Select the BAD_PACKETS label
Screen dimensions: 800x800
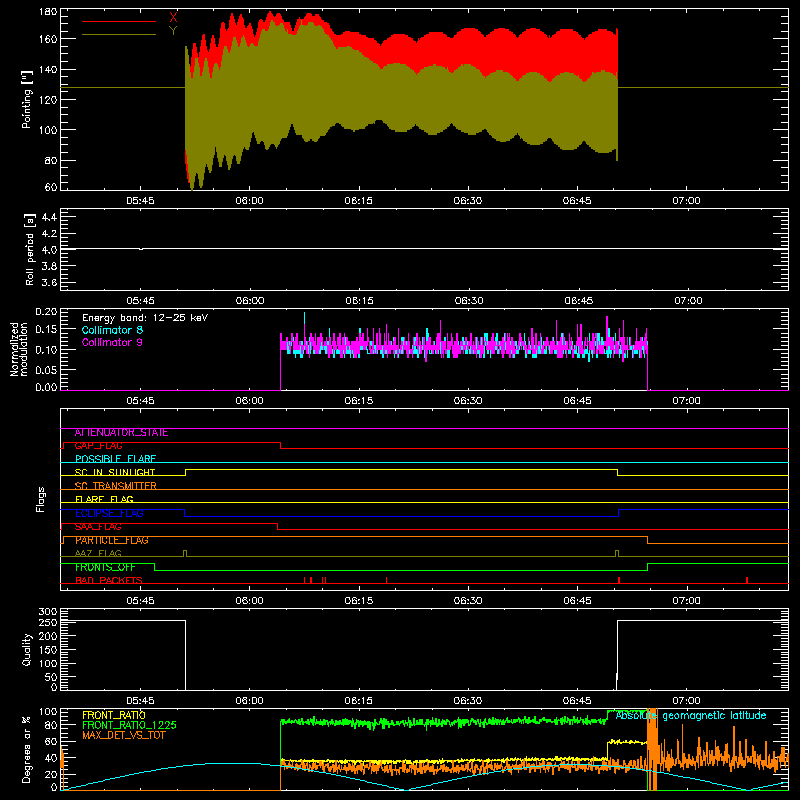[109, 581]
